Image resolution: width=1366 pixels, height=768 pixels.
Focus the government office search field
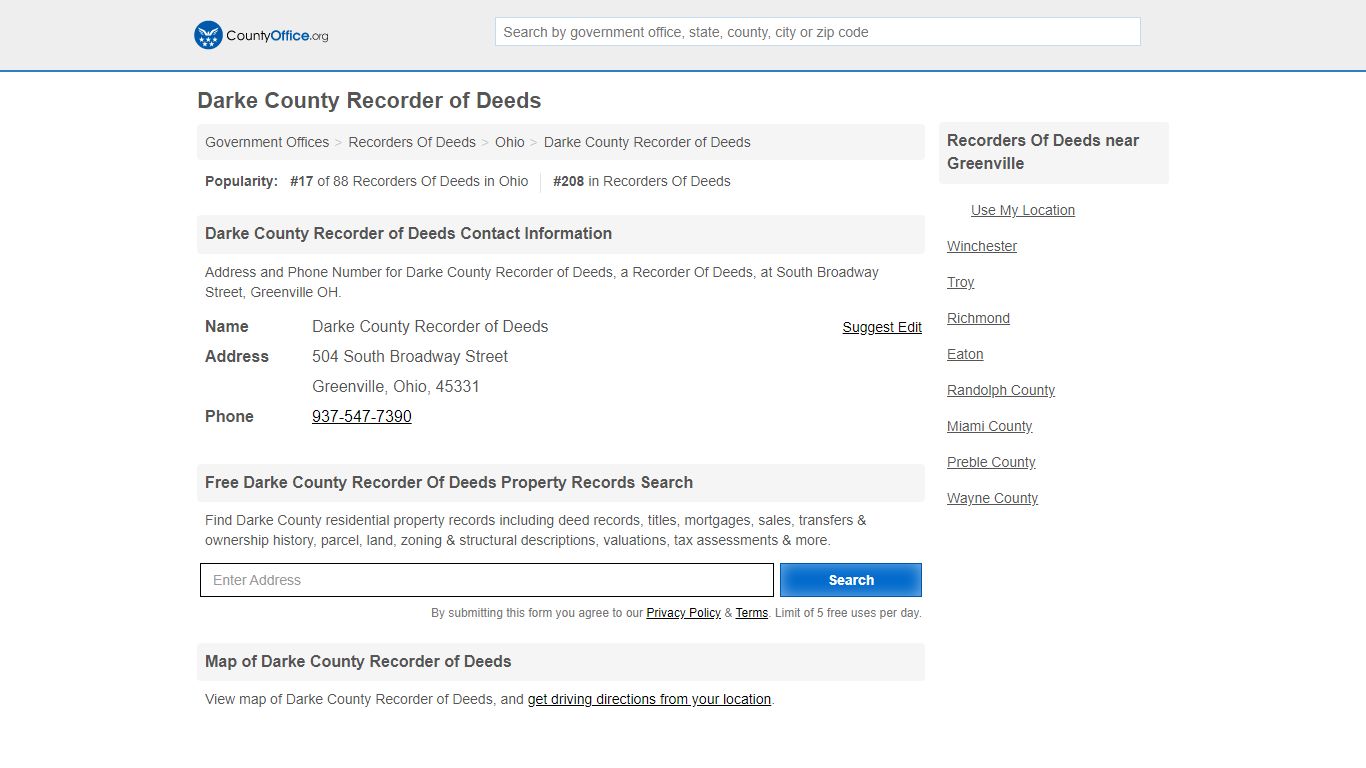pos(817,32)
